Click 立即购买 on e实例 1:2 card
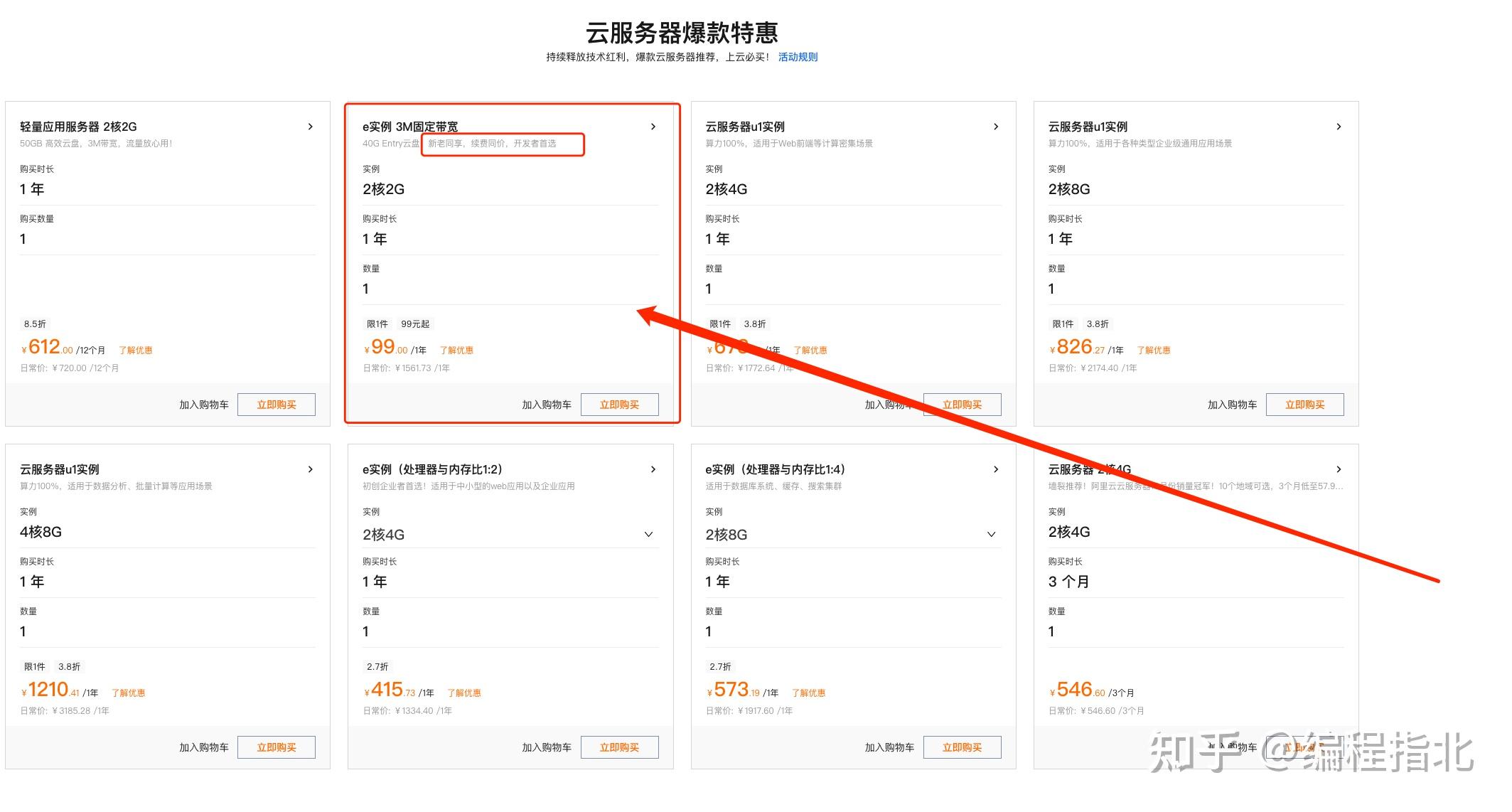 pos(619,747)
